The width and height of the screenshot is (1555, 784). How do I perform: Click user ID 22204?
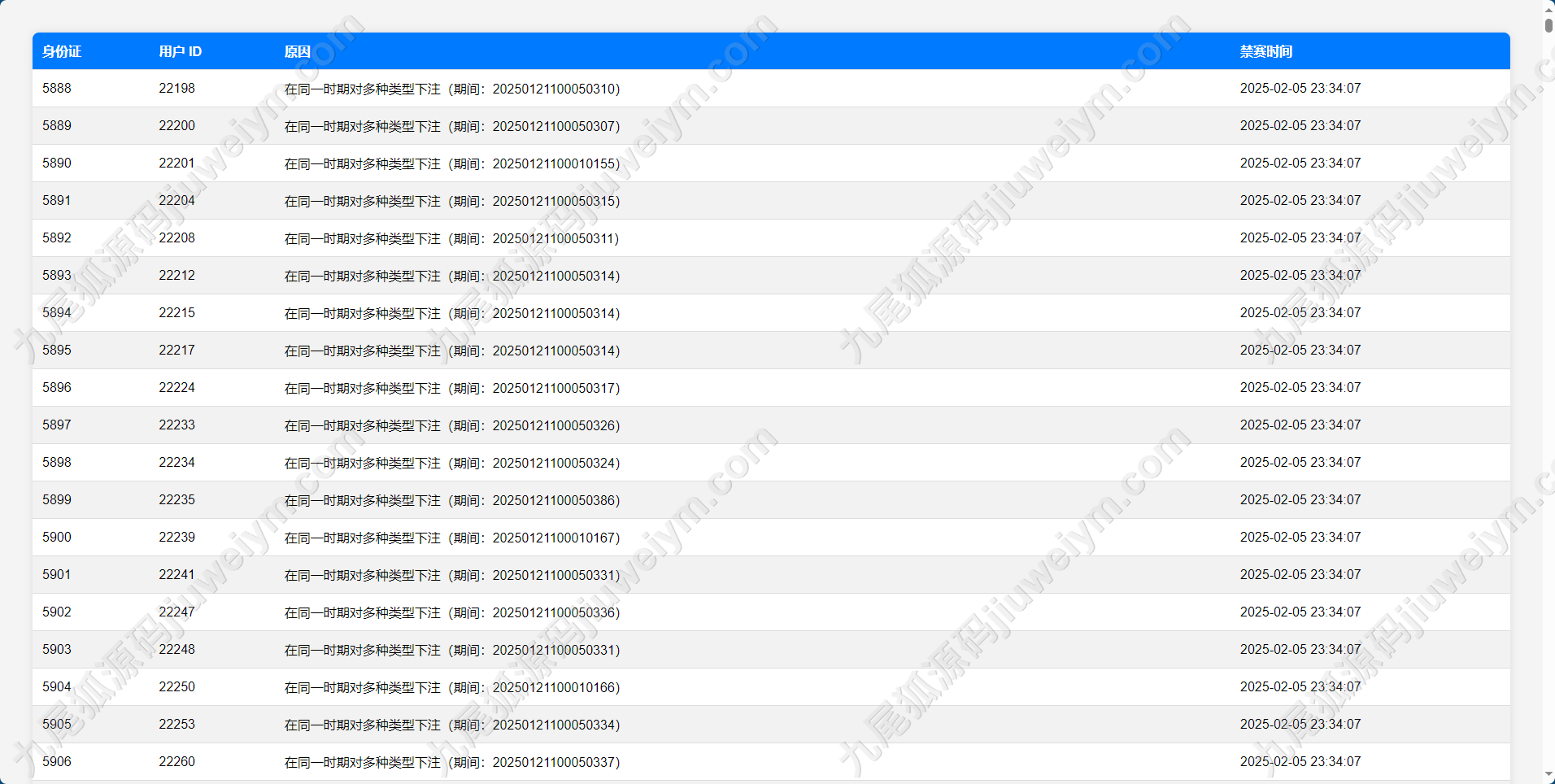176,200
